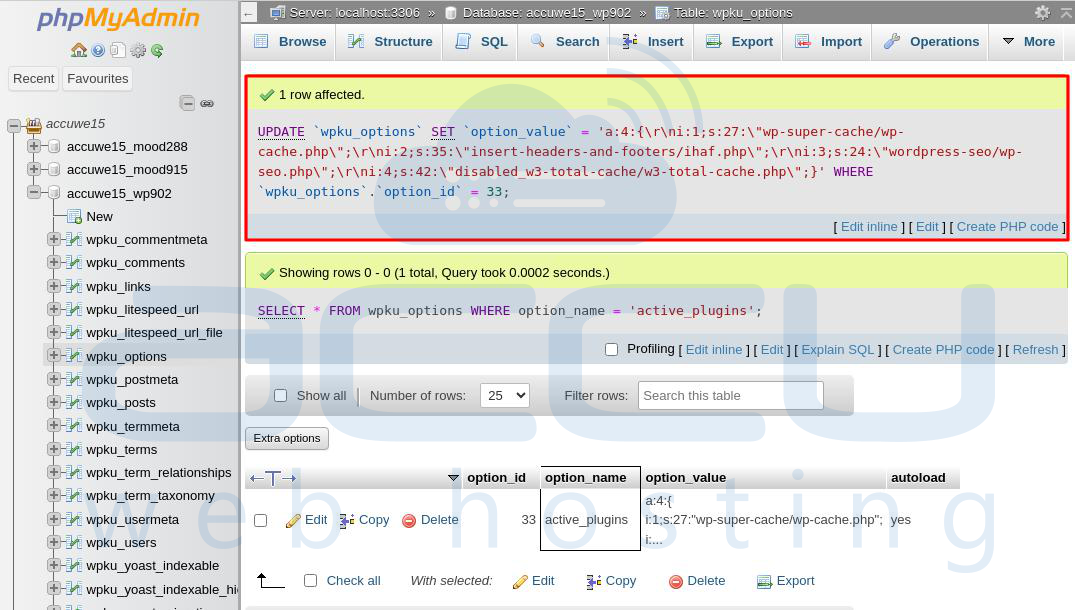Click the server icon in the breadcrumb
This screenshot has height=610, width=1075.
(x=277, y=12)
